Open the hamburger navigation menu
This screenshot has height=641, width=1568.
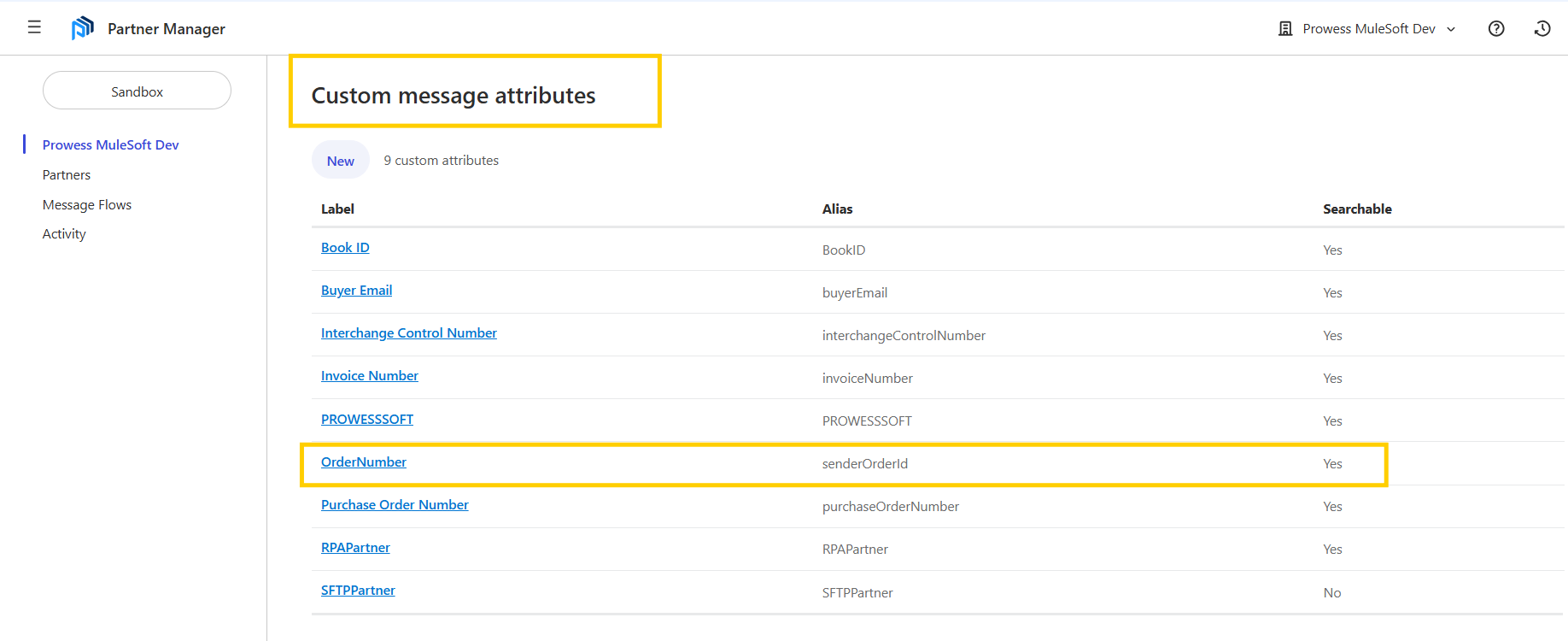(34, 27)
